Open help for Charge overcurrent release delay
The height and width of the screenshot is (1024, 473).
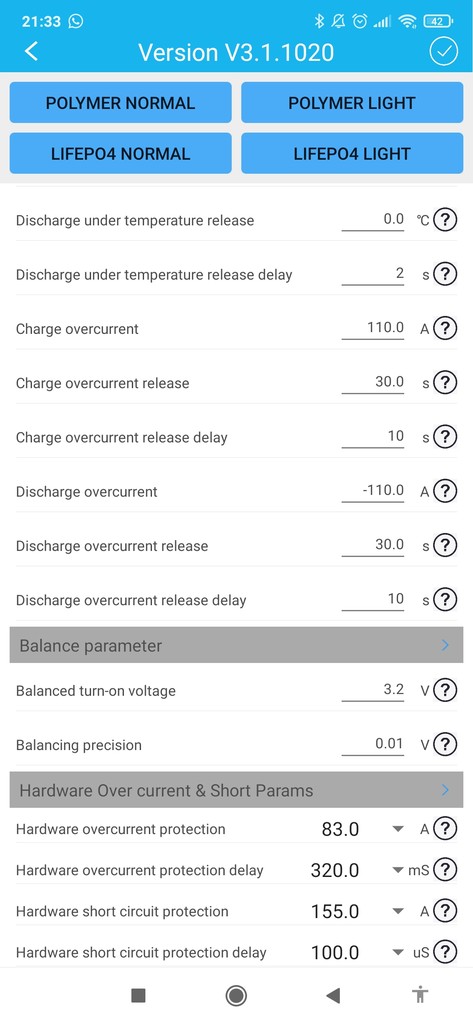point(445,436)
